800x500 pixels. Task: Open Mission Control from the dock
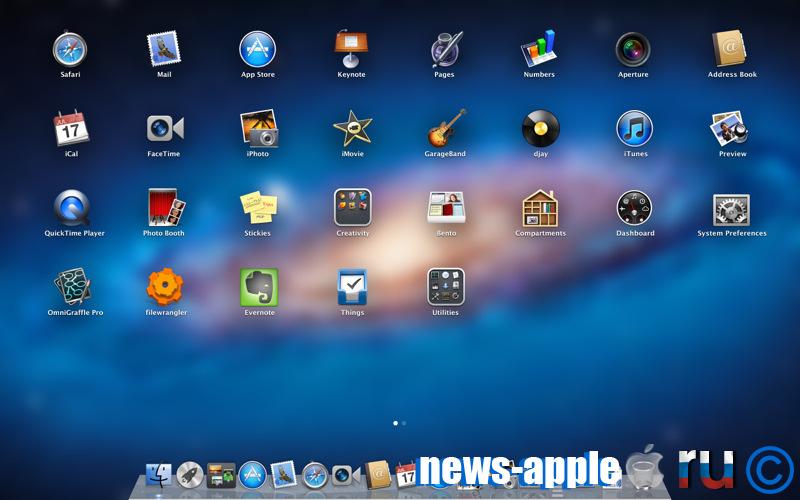point(221,475)
